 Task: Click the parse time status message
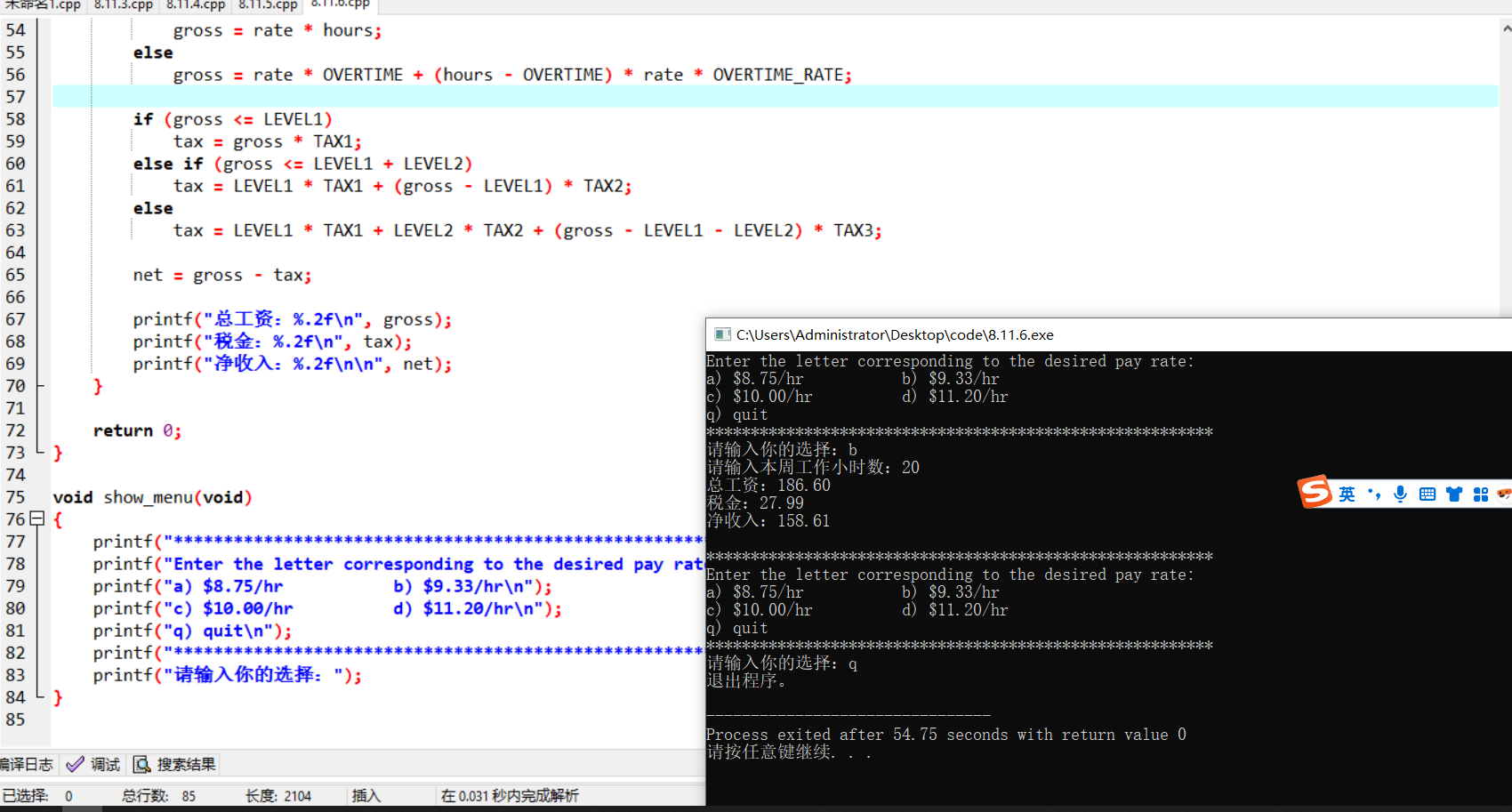click(510, 796)
